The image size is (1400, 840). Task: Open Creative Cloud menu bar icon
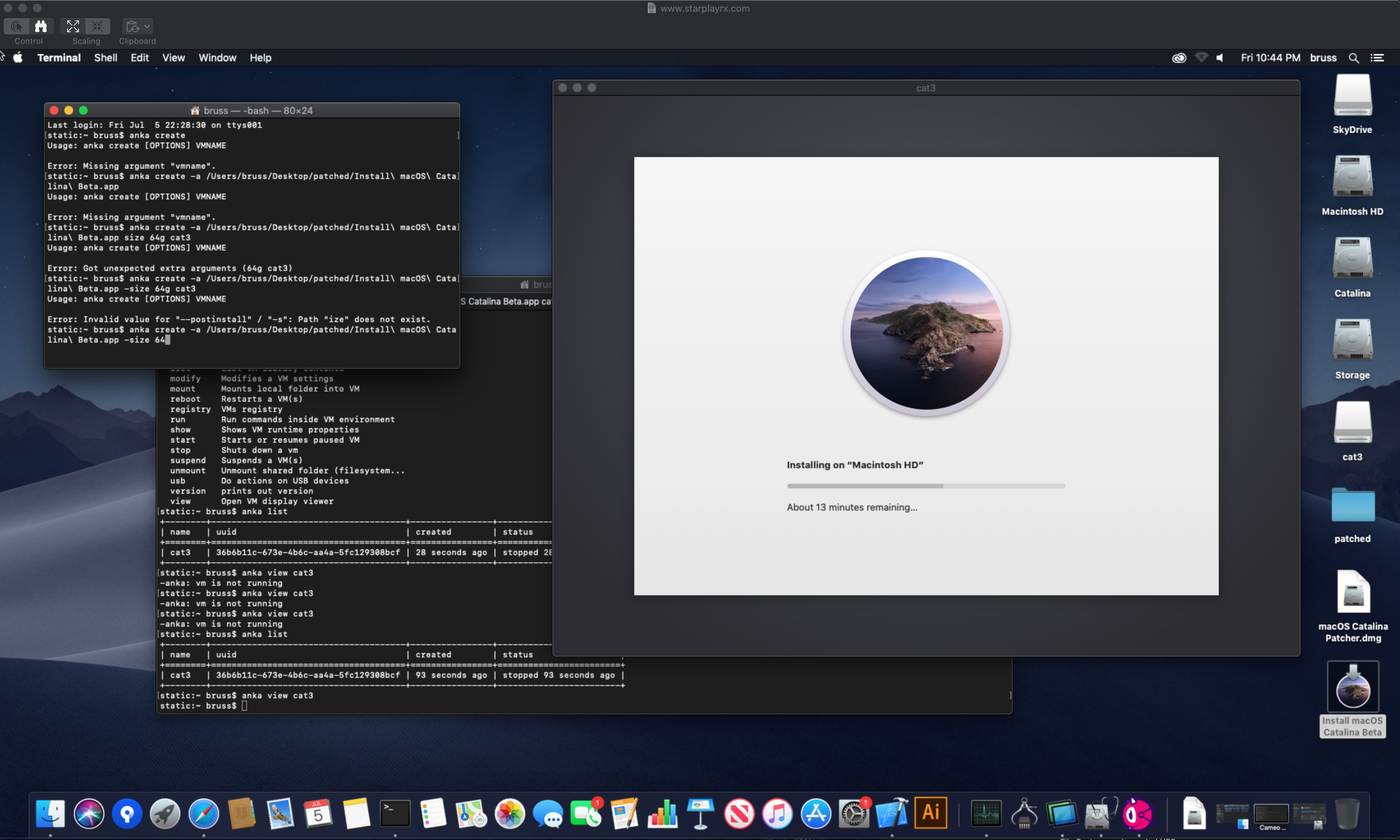click(1179, 58)
